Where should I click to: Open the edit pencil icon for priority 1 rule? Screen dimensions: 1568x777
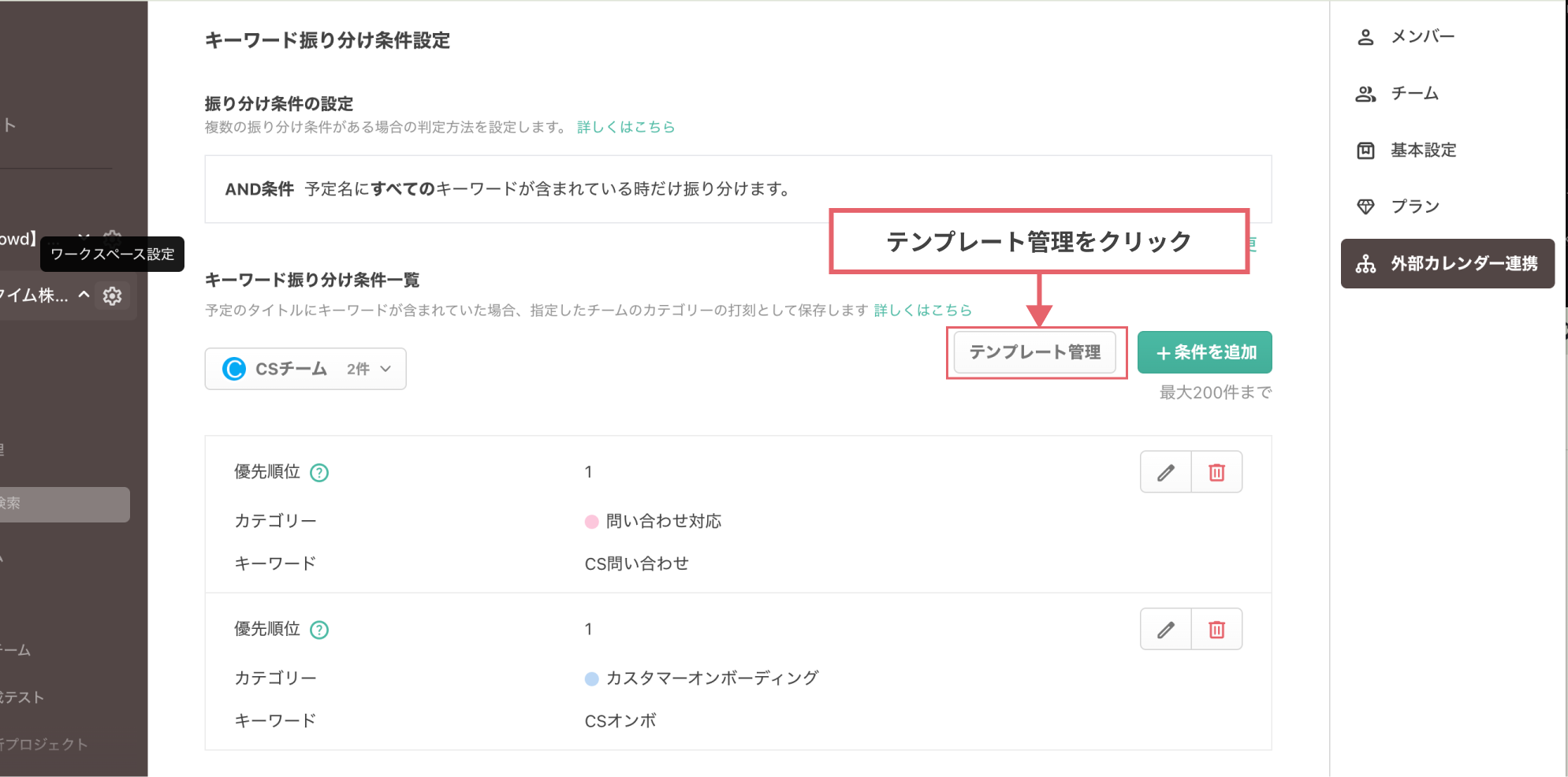point(1165,471)
